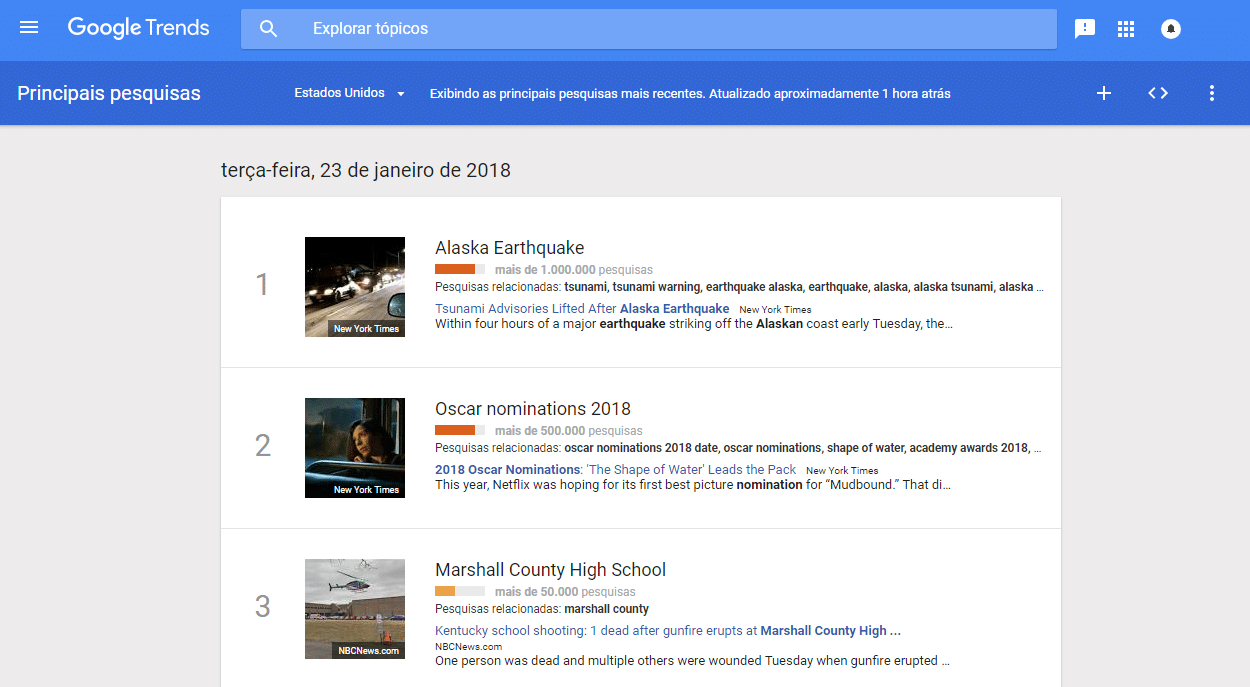Viewport: 1250px width, 687px height.
Task: Select the 'mais de 1.000.000 pesquisas' text
Action: [x=574, y=270]
